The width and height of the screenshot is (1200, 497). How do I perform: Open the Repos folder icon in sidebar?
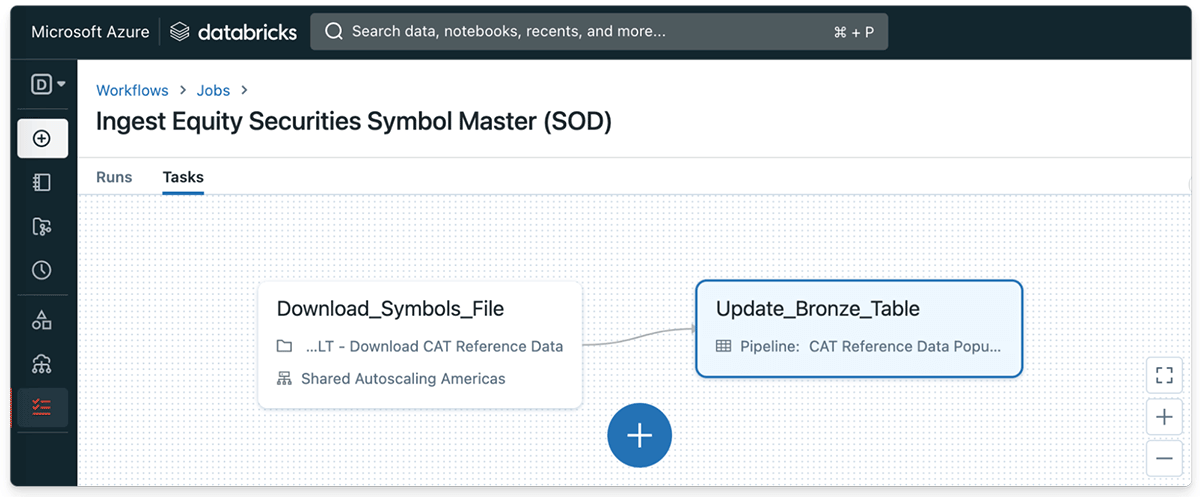click(x=42, y=227)
